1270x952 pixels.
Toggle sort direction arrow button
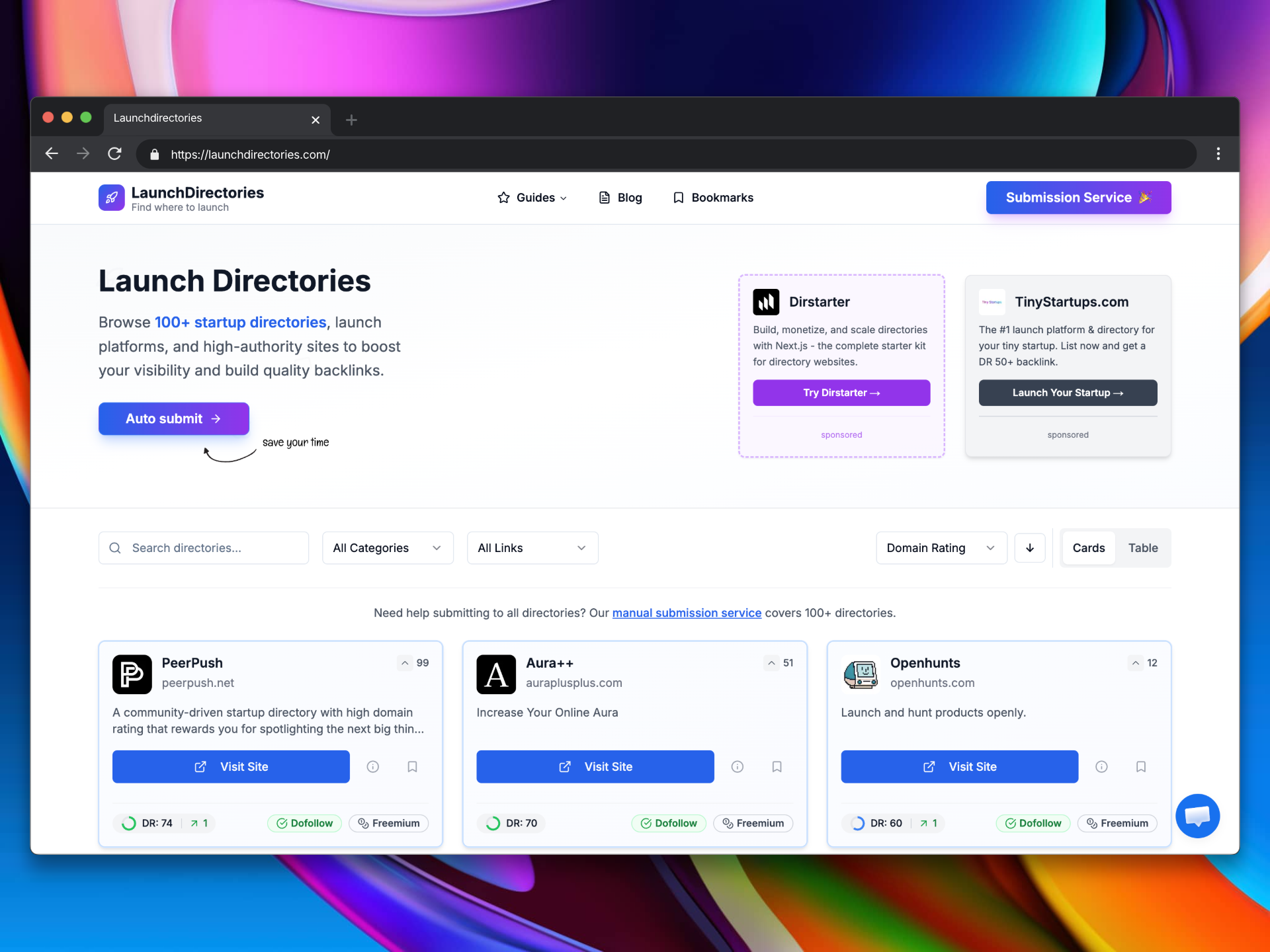(1030, 548)
